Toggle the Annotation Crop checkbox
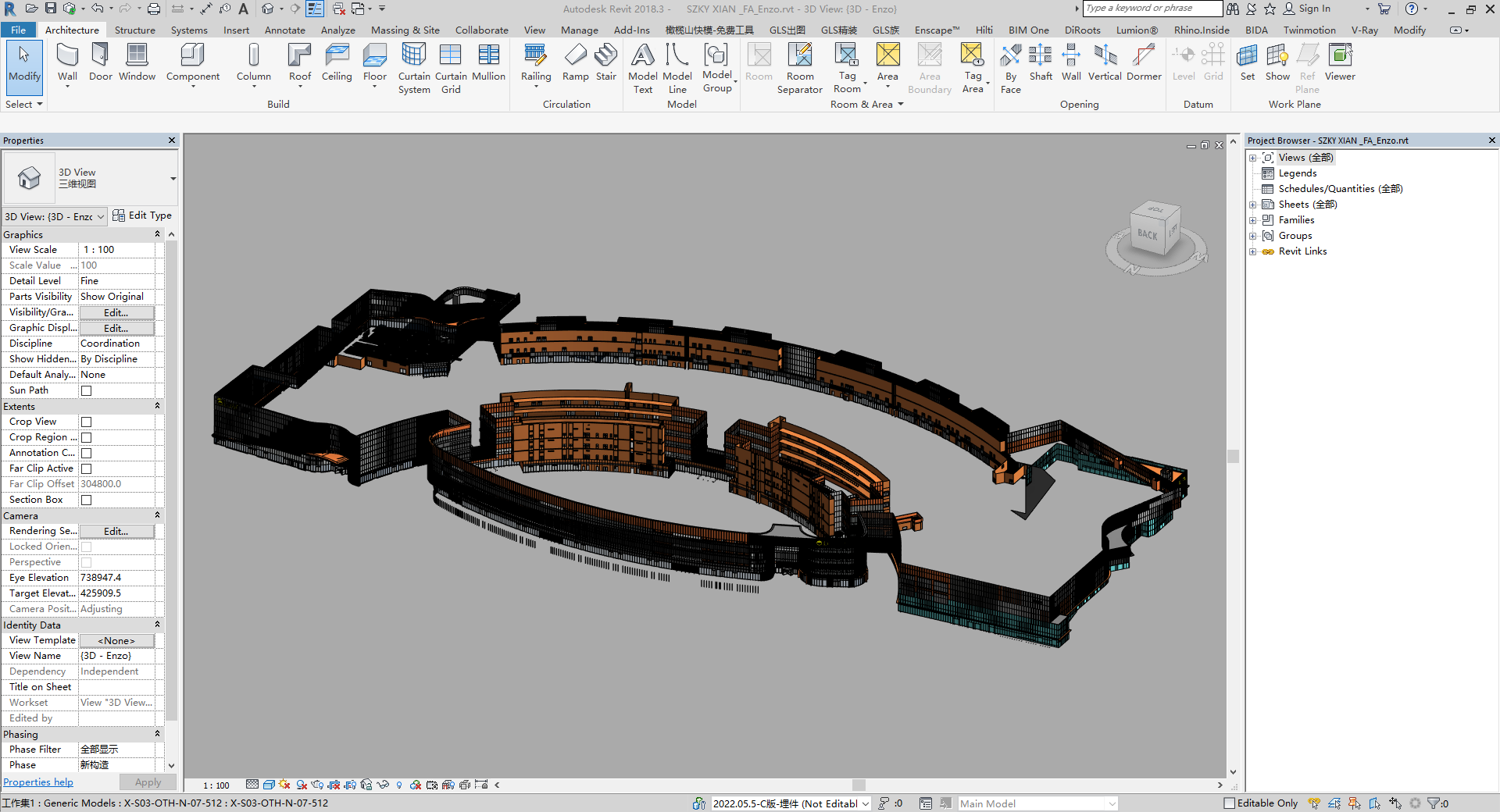Image resolution: width=1500 pixels, height=812 pixels. point(87,453)
